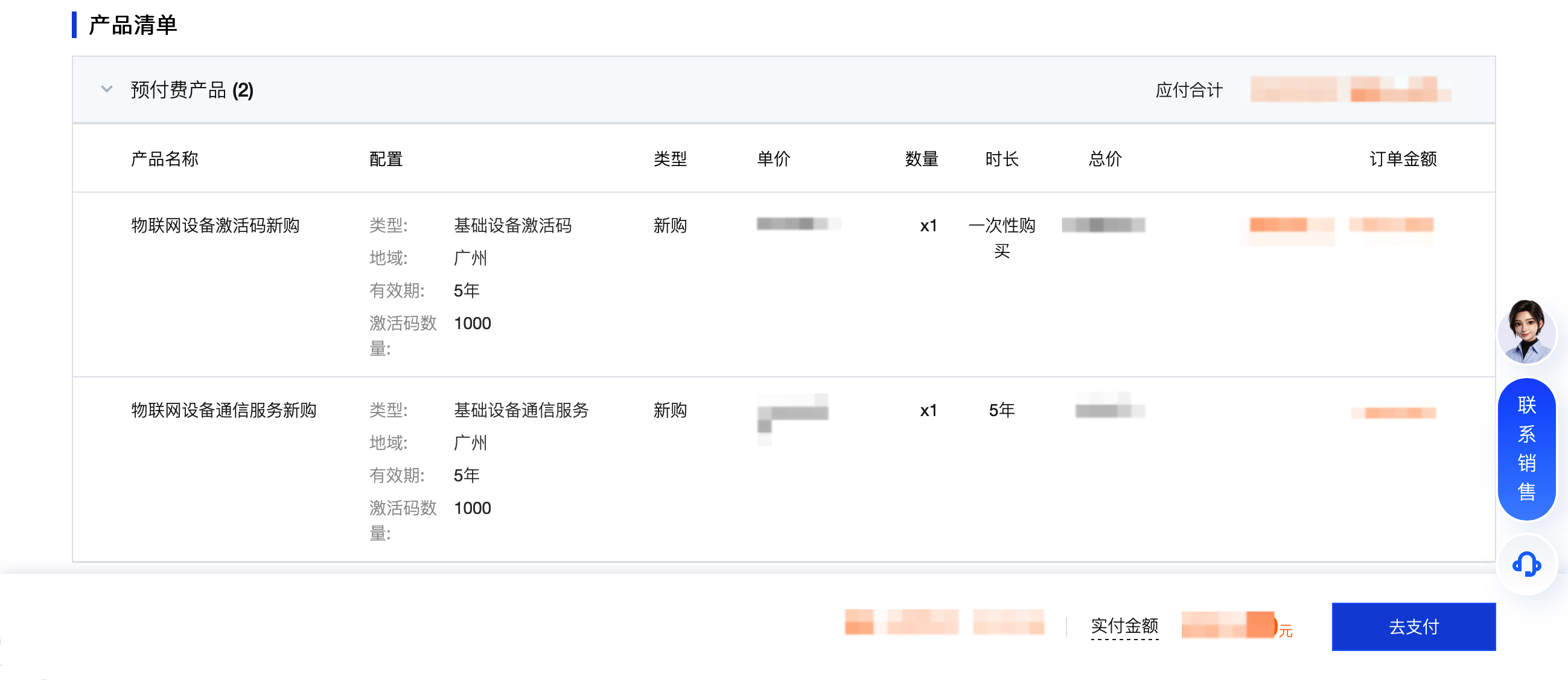Collapse the 预付费产品 section chevron
Image resolution: width=1568 pixels, height=680 pixels.
pyautogui.click(x=106, y=89)
